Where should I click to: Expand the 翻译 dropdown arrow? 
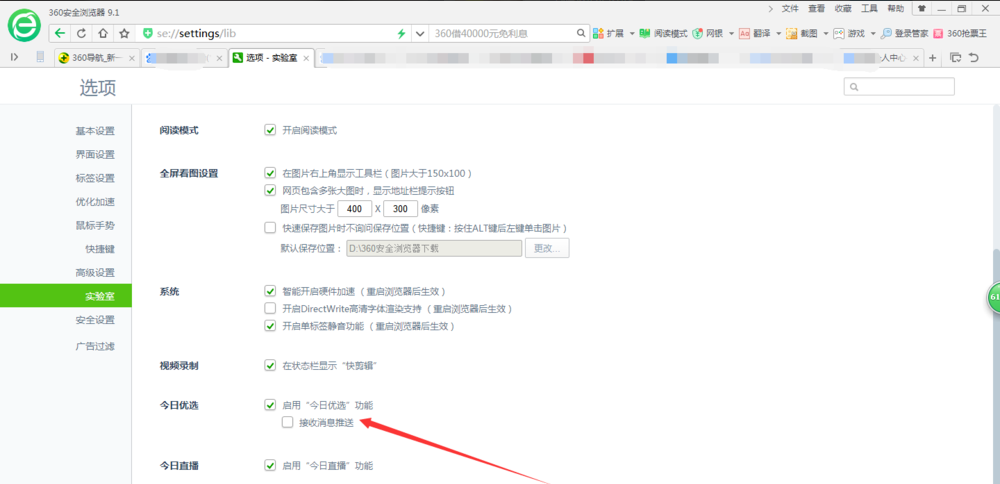pos(779,34)
